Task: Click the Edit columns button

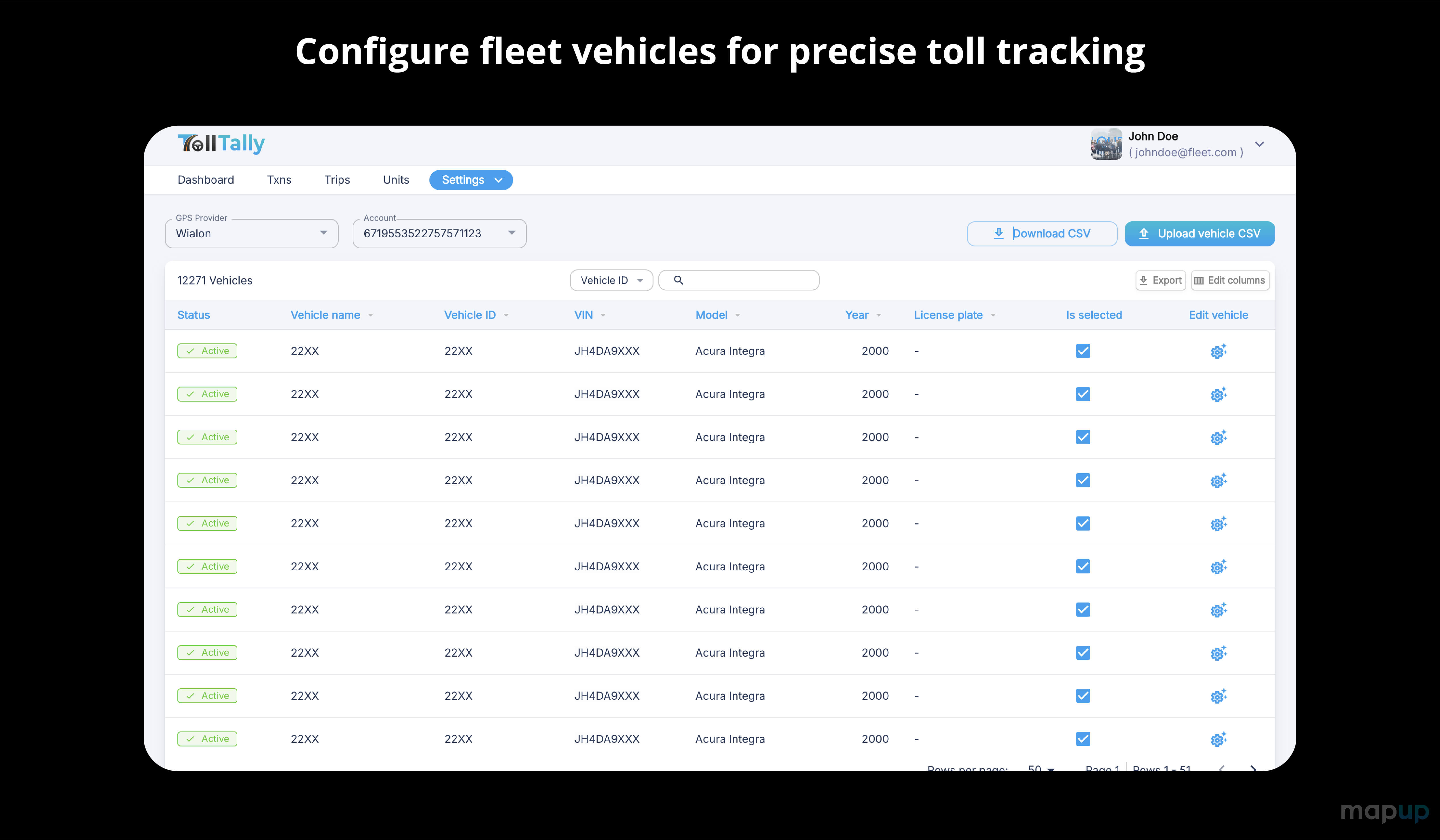Action: click(1230, 280)
